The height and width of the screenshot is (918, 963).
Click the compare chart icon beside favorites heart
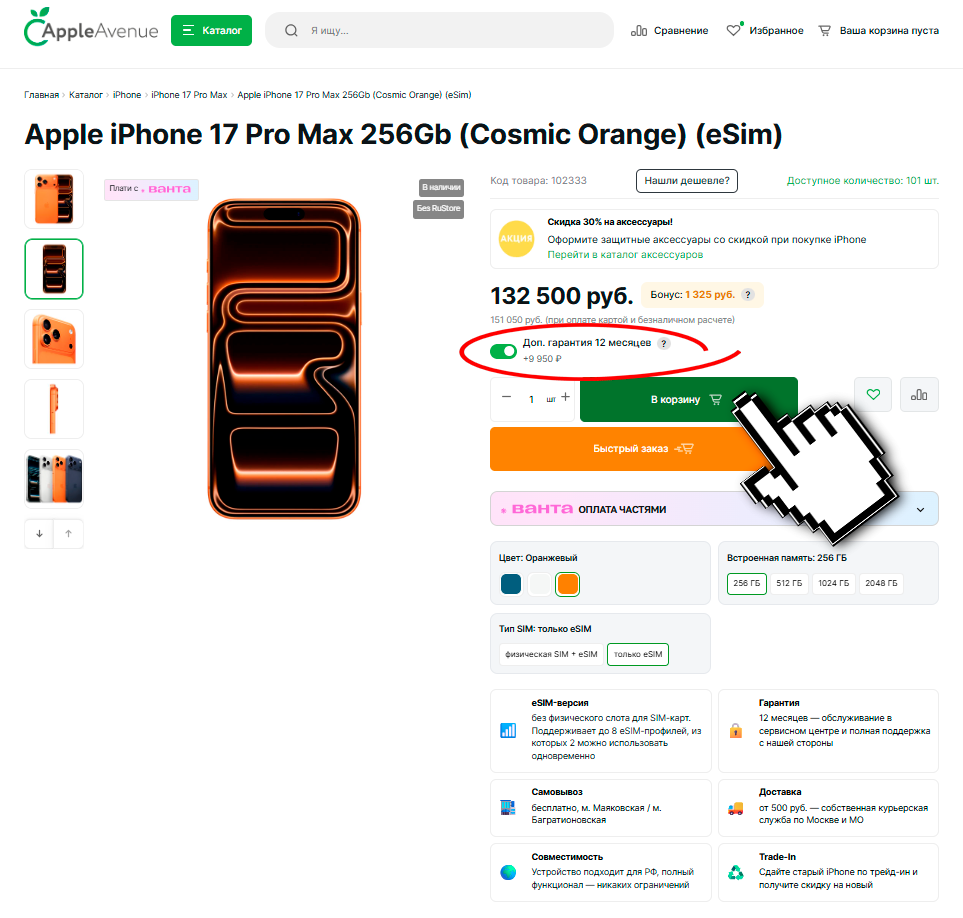919,394
